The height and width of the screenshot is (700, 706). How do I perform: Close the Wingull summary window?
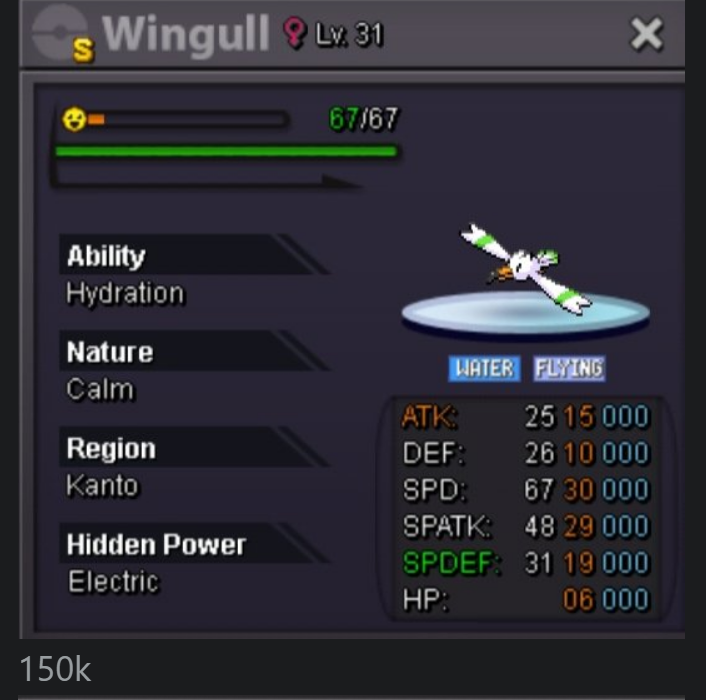646,34
